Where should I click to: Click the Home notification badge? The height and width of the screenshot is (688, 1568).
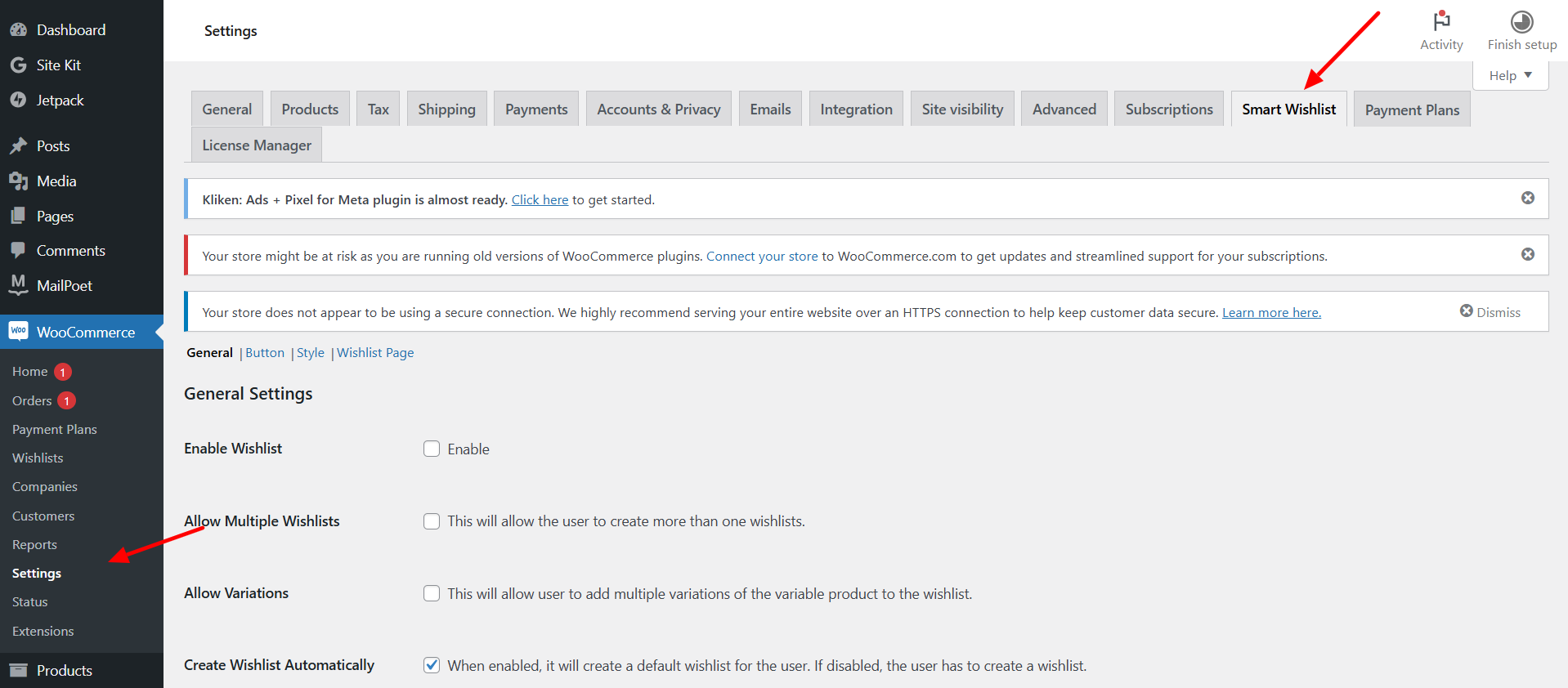(x=63, y=372)
